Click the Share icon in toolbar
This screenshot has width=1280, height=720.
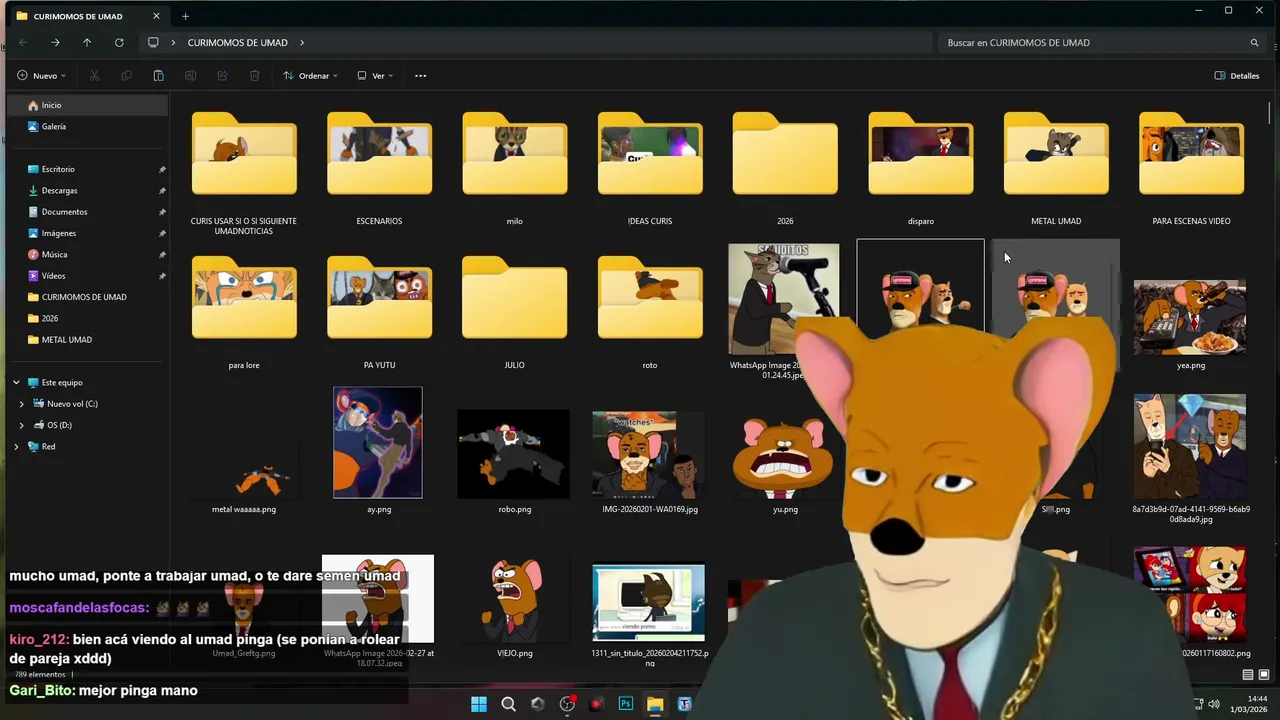tap(222, 76)
